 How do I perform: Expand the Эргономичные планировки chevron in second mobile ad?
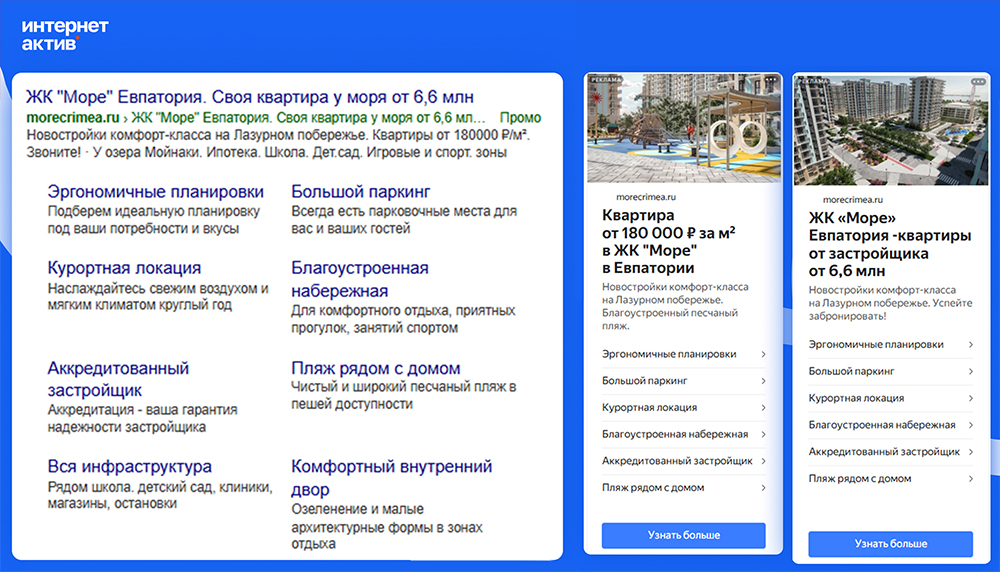tap(970, 345)
